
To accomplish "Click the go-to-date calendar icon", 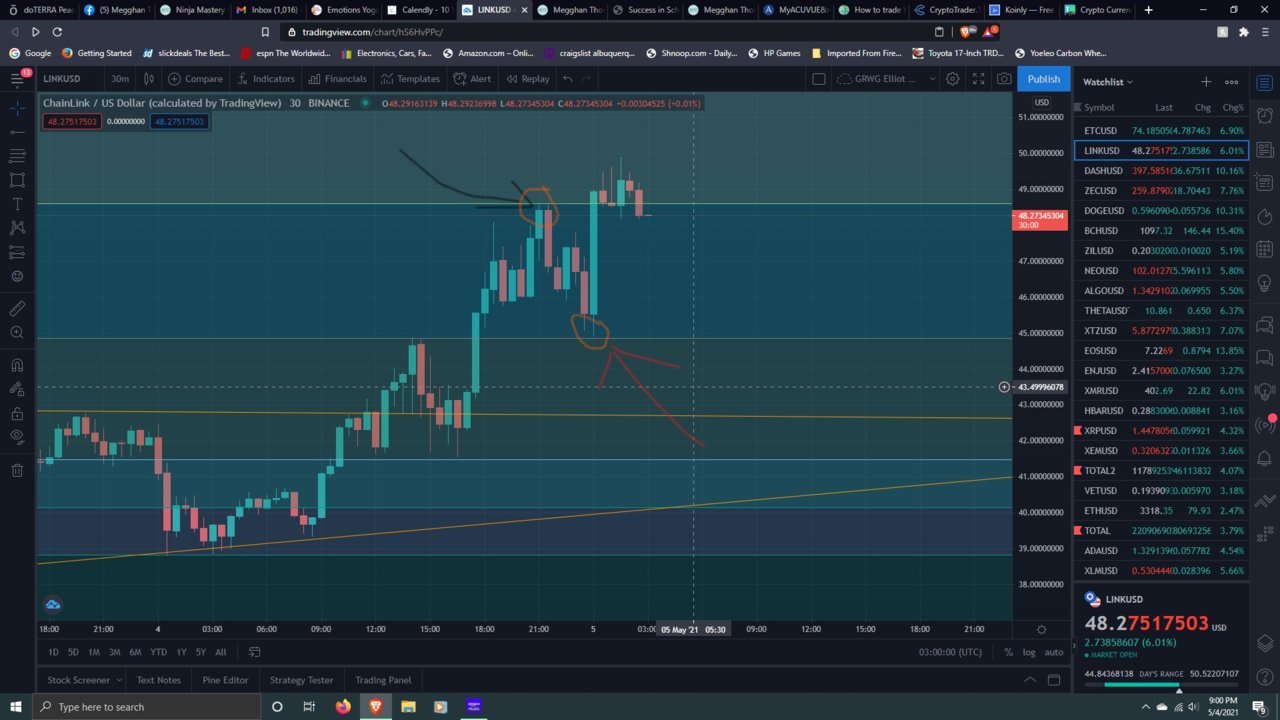I will click(254, 652).
